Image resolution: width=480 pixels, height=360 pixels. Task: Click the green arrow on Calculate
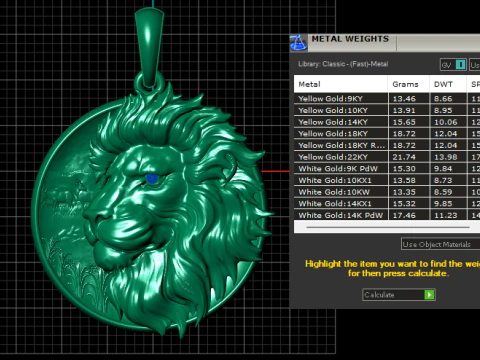pos(429,295)
